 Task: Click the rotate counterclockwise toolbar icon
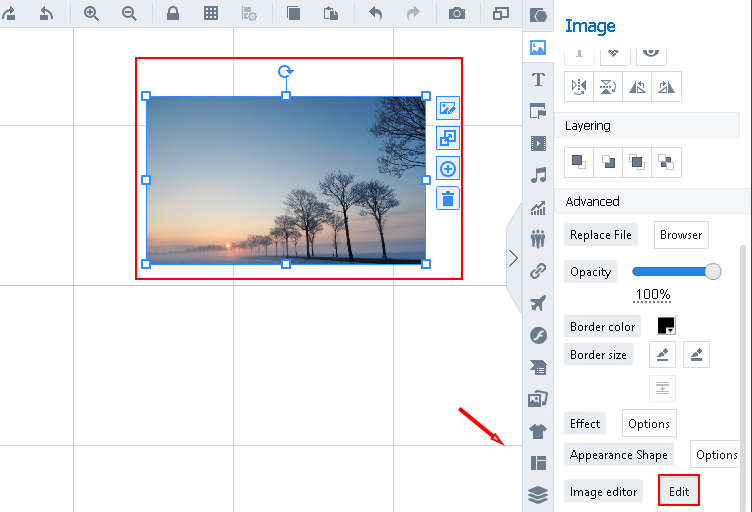tap(46, 13)
